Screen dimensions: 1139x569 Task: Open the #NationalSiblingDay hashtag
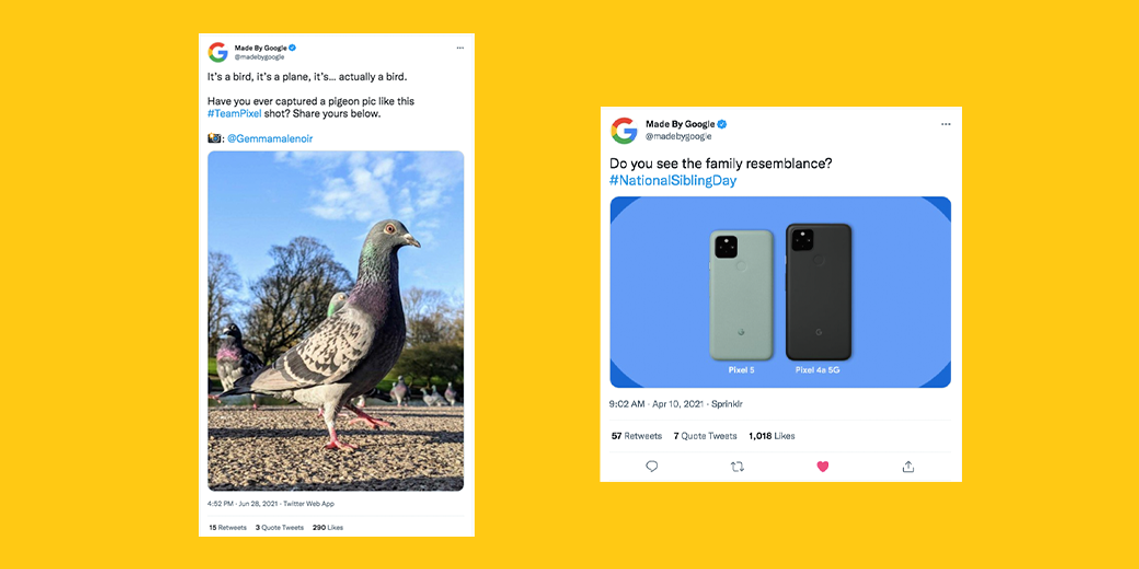[673, 181]
